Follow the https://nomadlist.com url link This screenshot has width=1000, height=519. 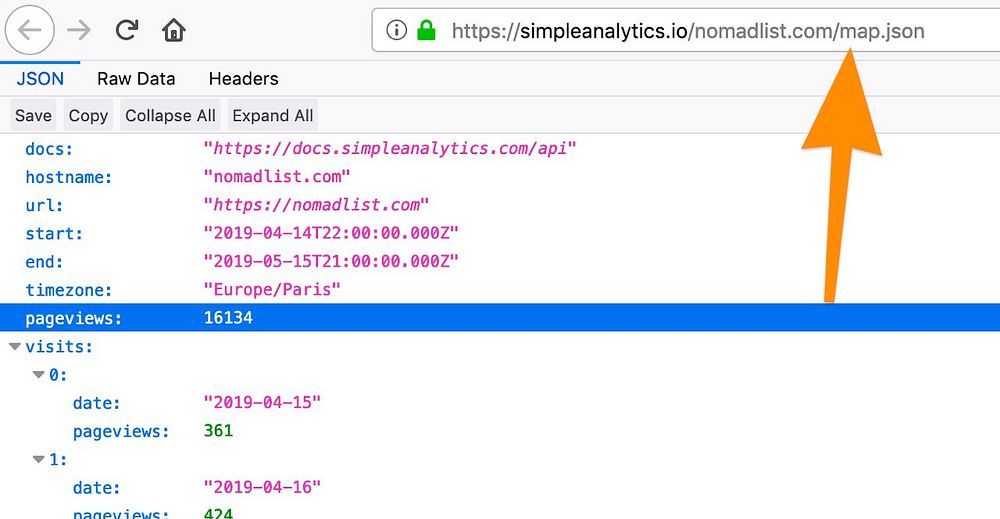tap(316, 205)
